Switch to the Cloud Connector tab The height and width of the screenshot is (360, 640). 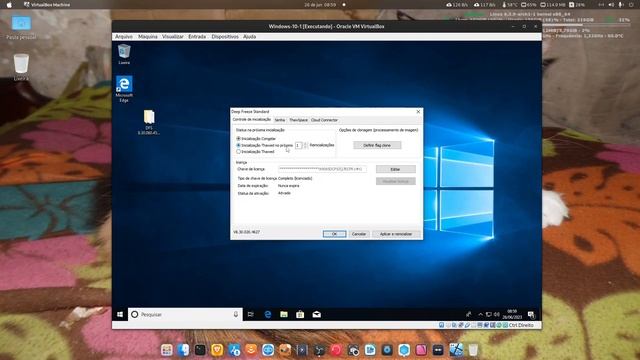tap(324, 120)
